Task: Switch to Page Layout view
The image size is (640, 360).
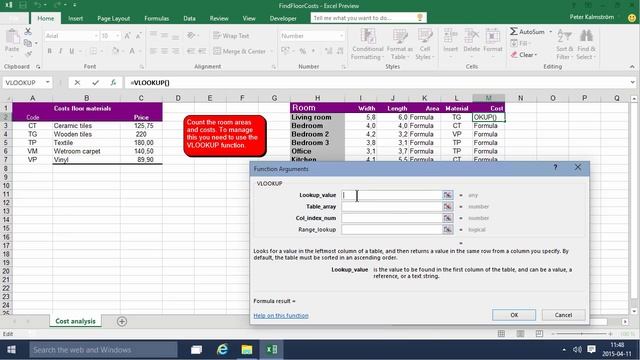Action: coord(520,333)
